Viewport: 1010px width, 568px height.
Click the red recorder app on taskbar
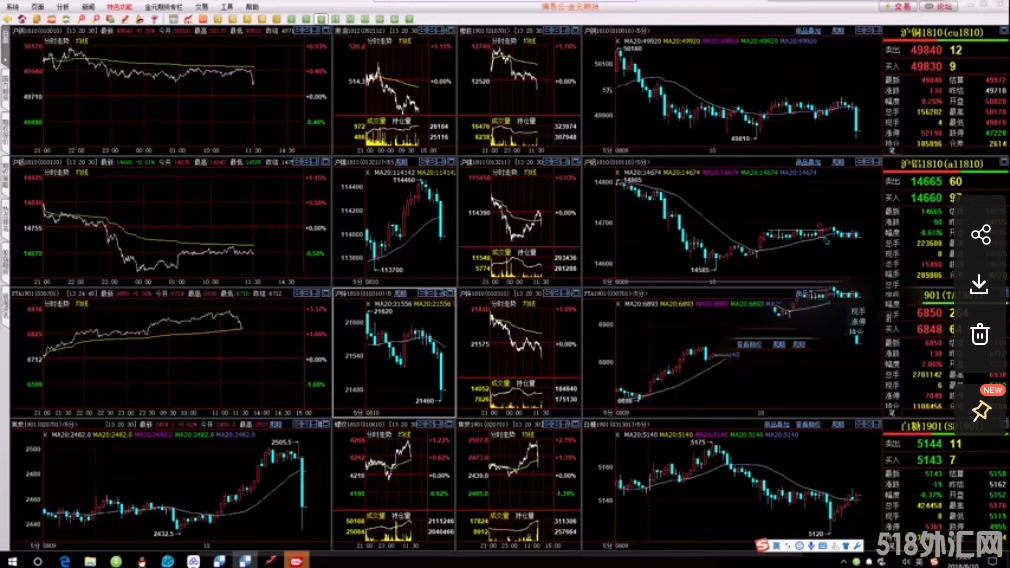coord(296,562)
